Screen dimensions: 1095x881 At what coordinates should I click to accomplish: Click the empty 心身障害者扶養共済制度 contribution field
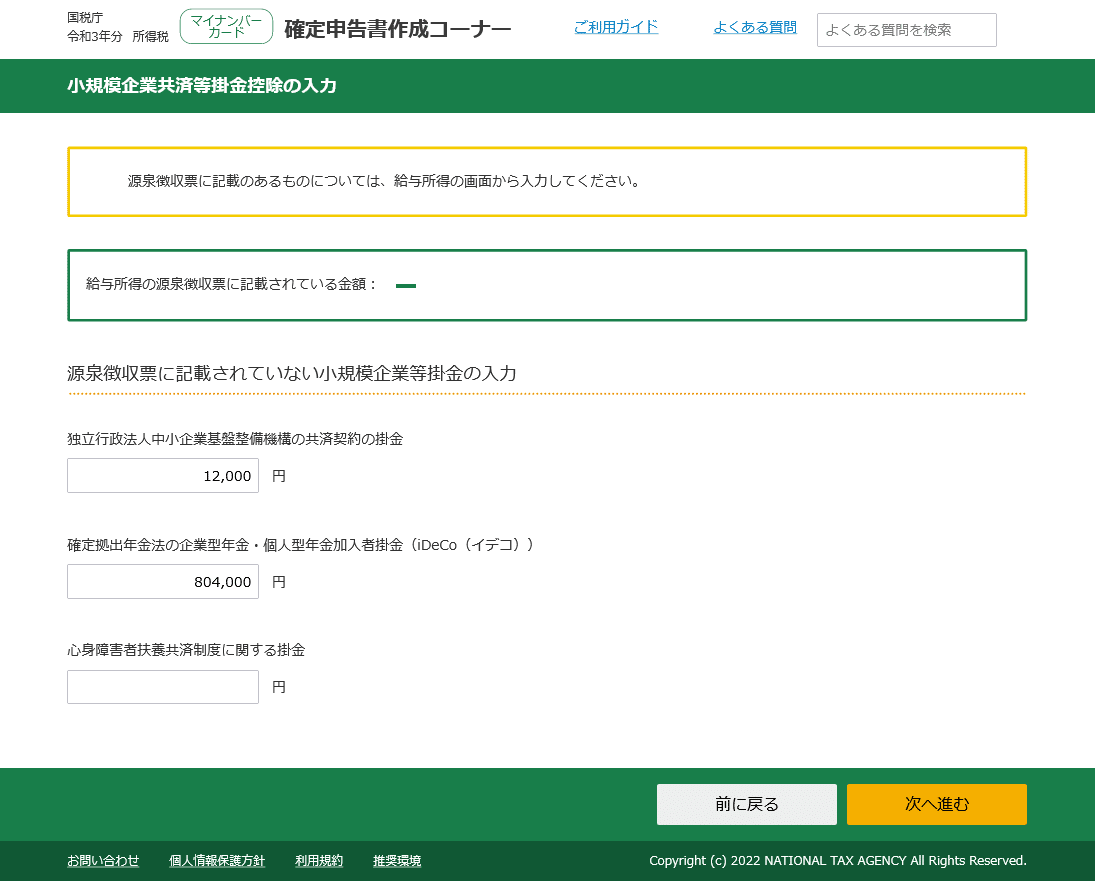162,686
